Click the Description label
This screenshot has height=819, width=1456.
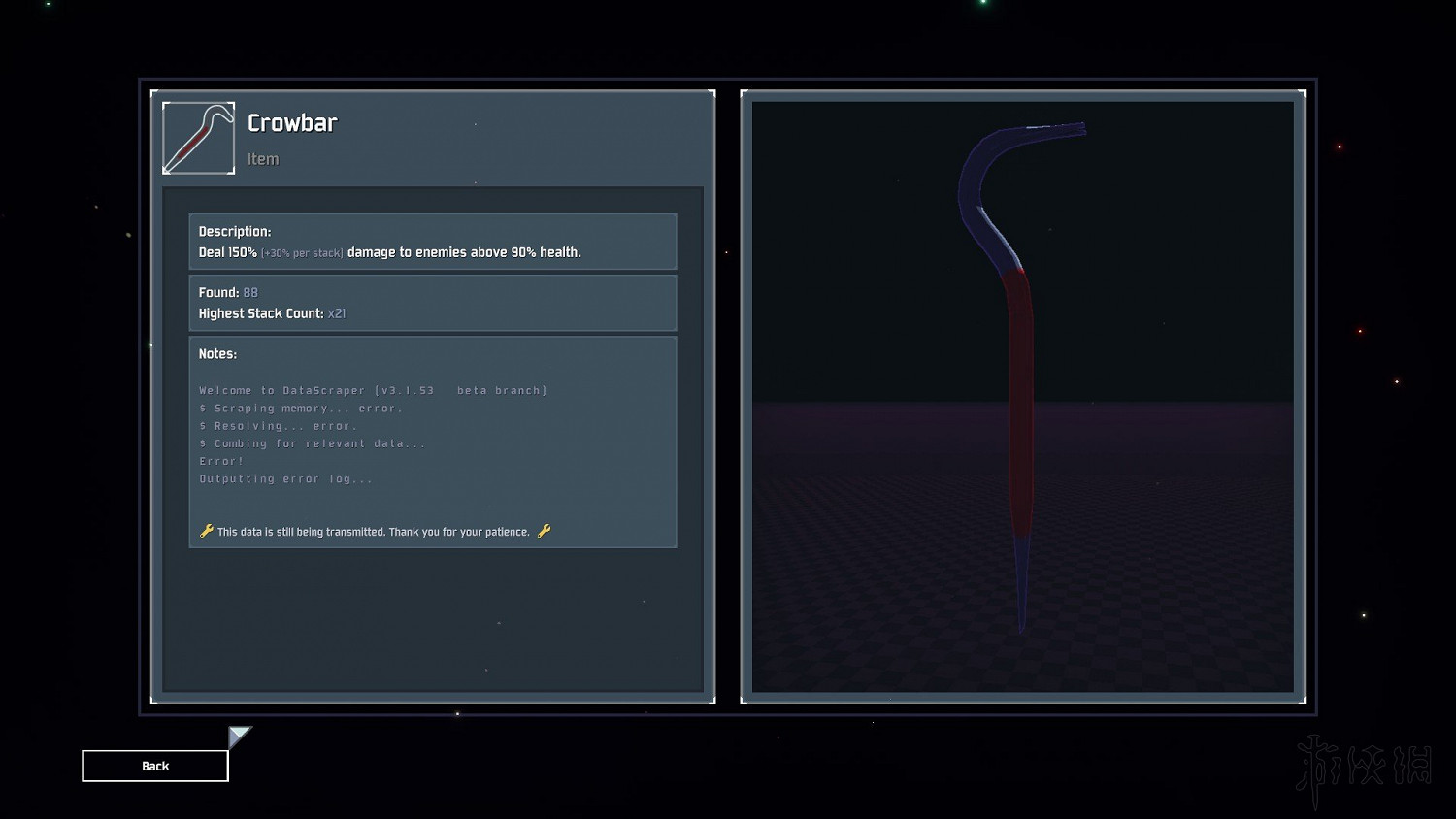235,231
